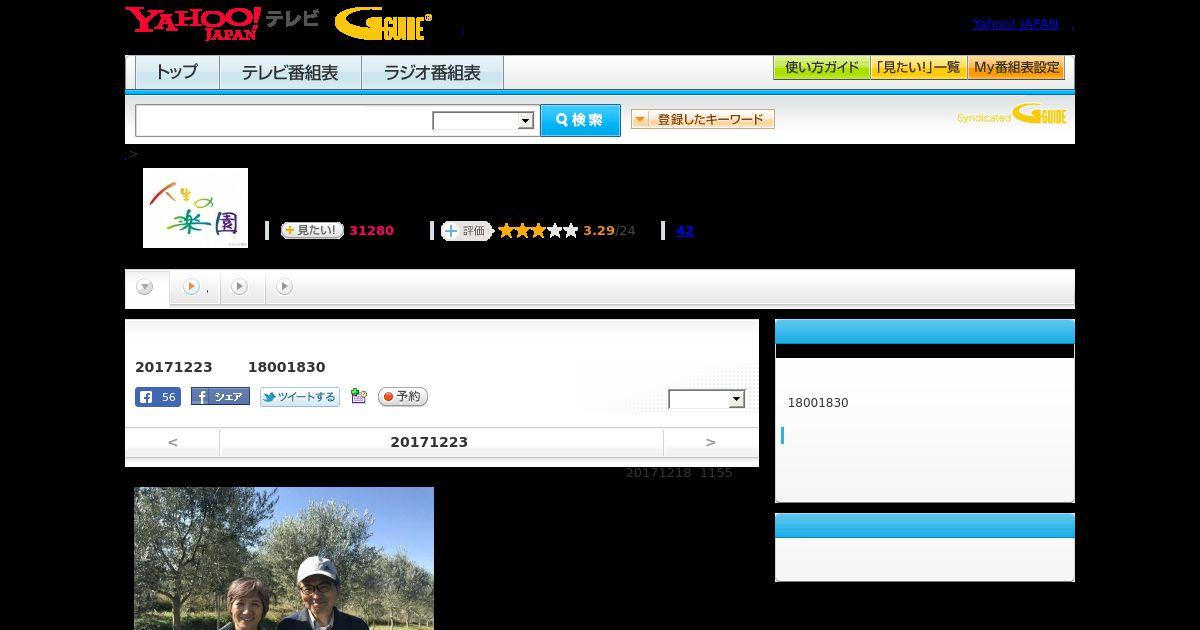Open My番組表設定 settings
The image size is (1200, 630).
pyautogui.click(x=1016, y=67)
